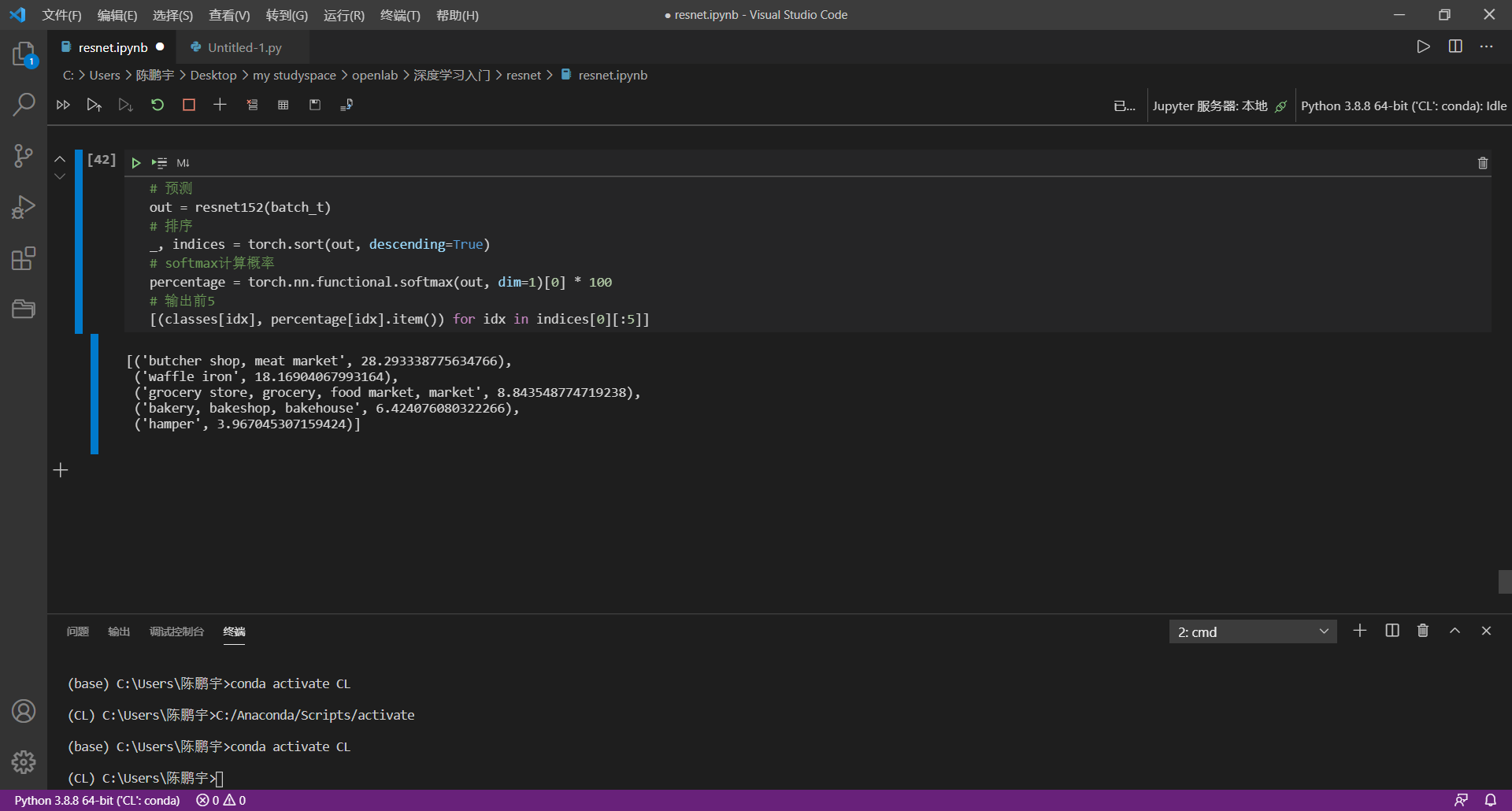1512x811 pixels.
Task: Open the Source Control view
Action: [24, 156]
